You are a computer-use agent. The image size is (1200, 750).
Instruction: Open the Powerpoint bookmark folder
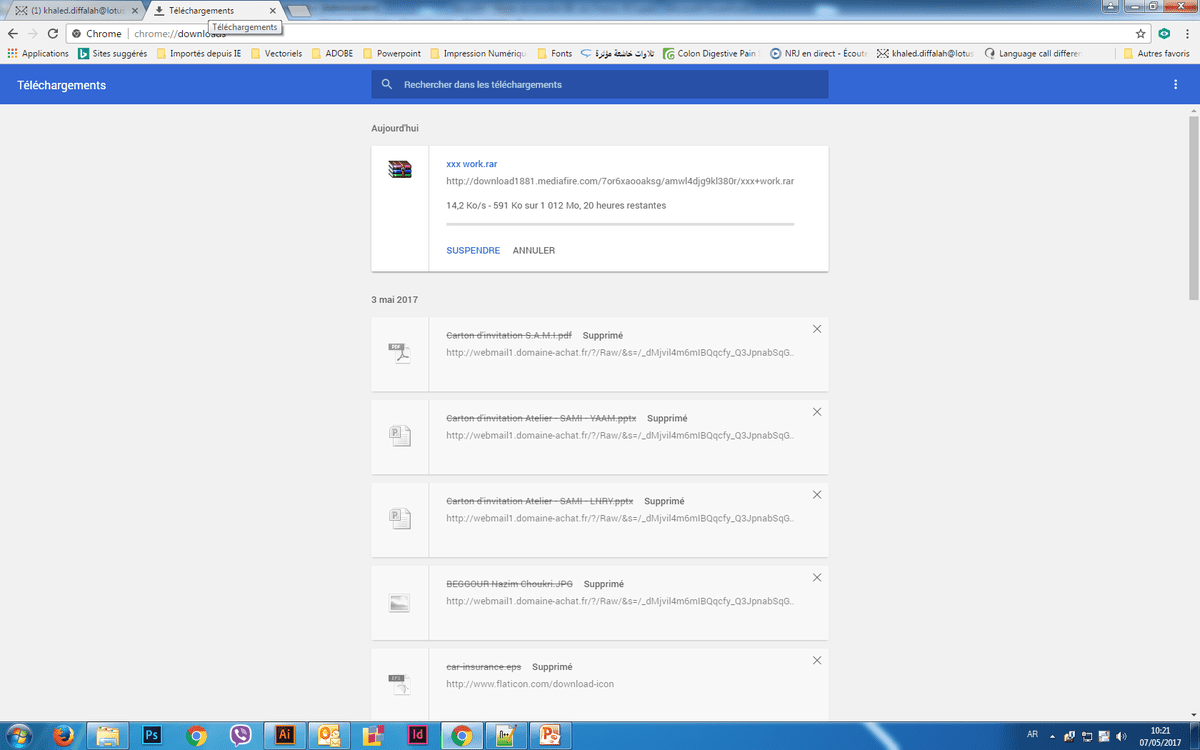pyautogui.click(x=394, y=54)
